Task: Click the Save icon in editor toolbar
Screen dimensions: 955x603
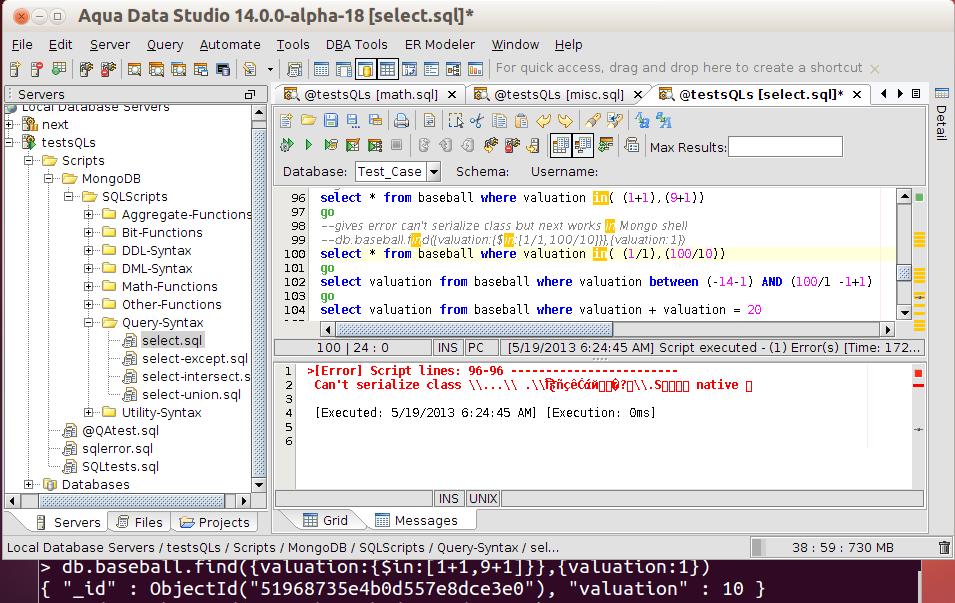Action: click(330, 121)
